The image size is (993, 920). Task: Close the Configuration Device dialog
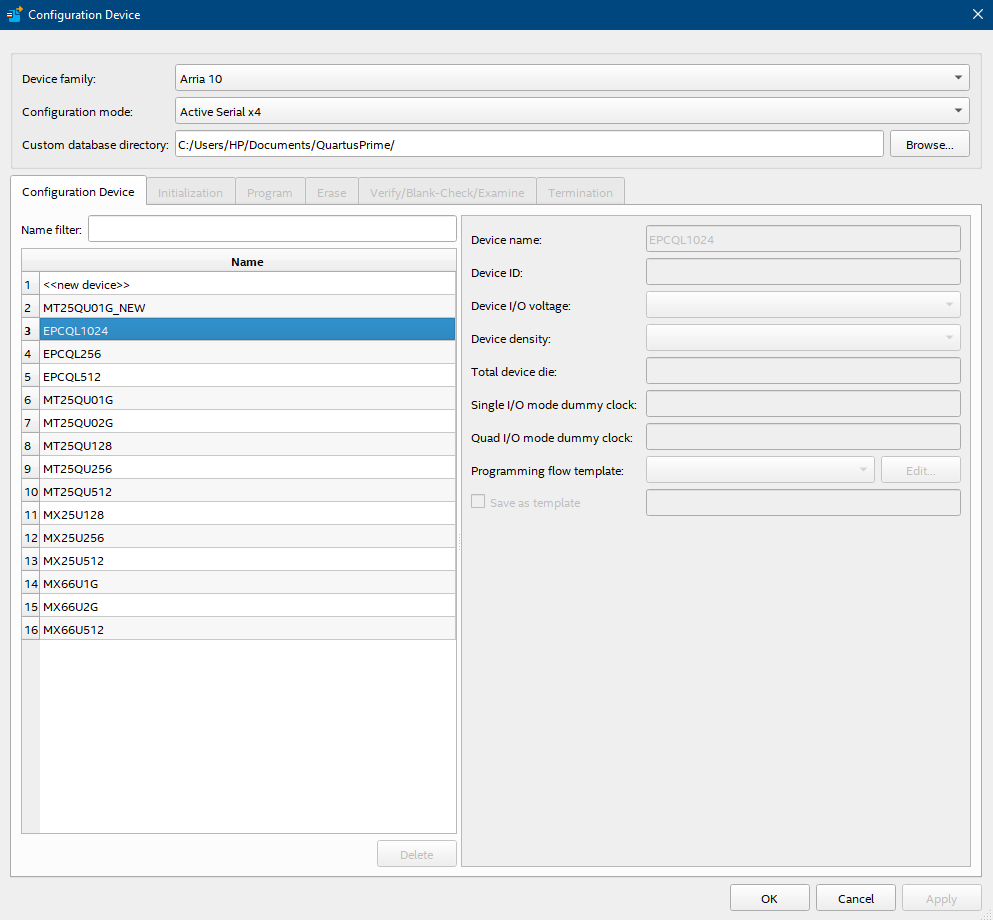977,14
